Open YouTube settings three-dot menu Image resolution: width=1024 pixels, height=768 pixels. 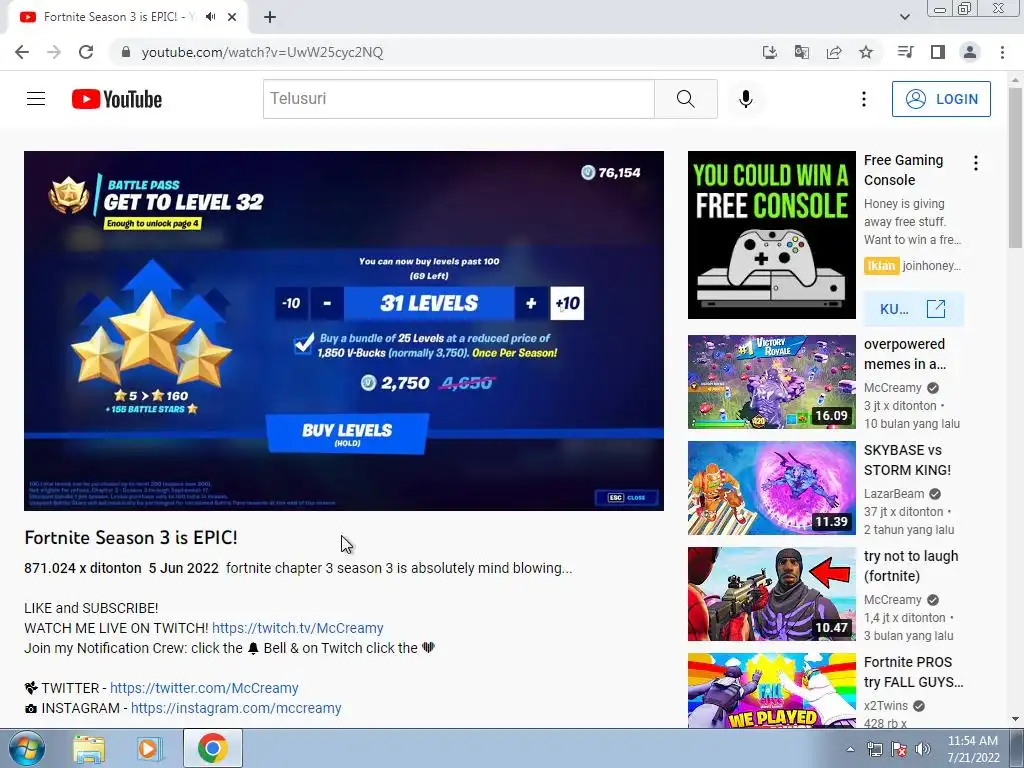(x=863, y=99)
